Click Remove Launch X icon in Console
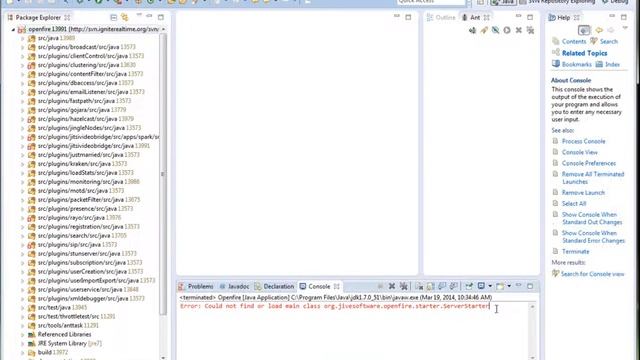Viewport: 640px width, 360px height. coord(392,286)
